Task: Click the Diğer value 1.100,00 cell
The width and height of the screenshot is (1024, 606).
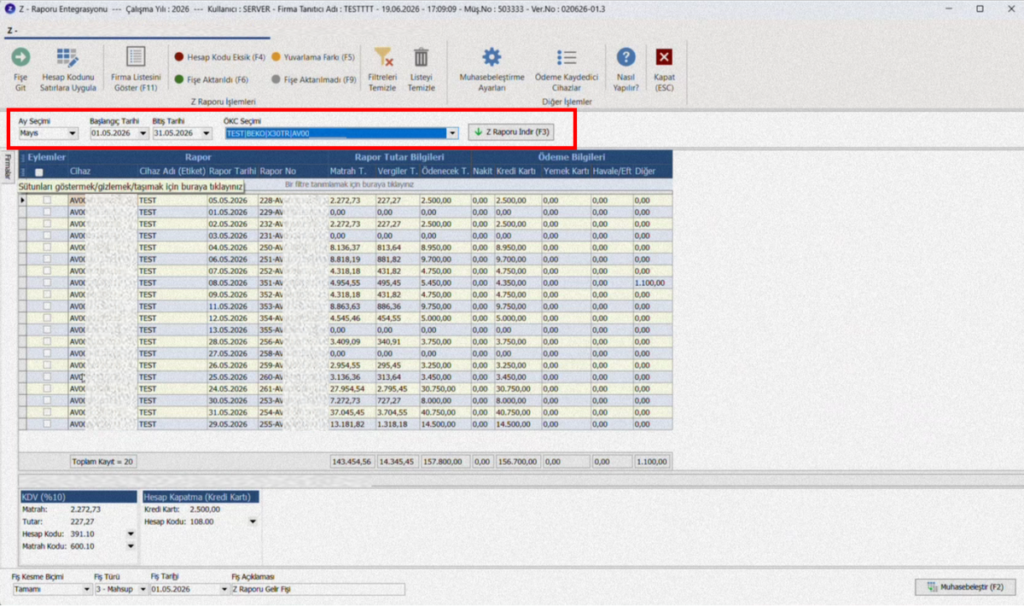Action: (652, 283)
